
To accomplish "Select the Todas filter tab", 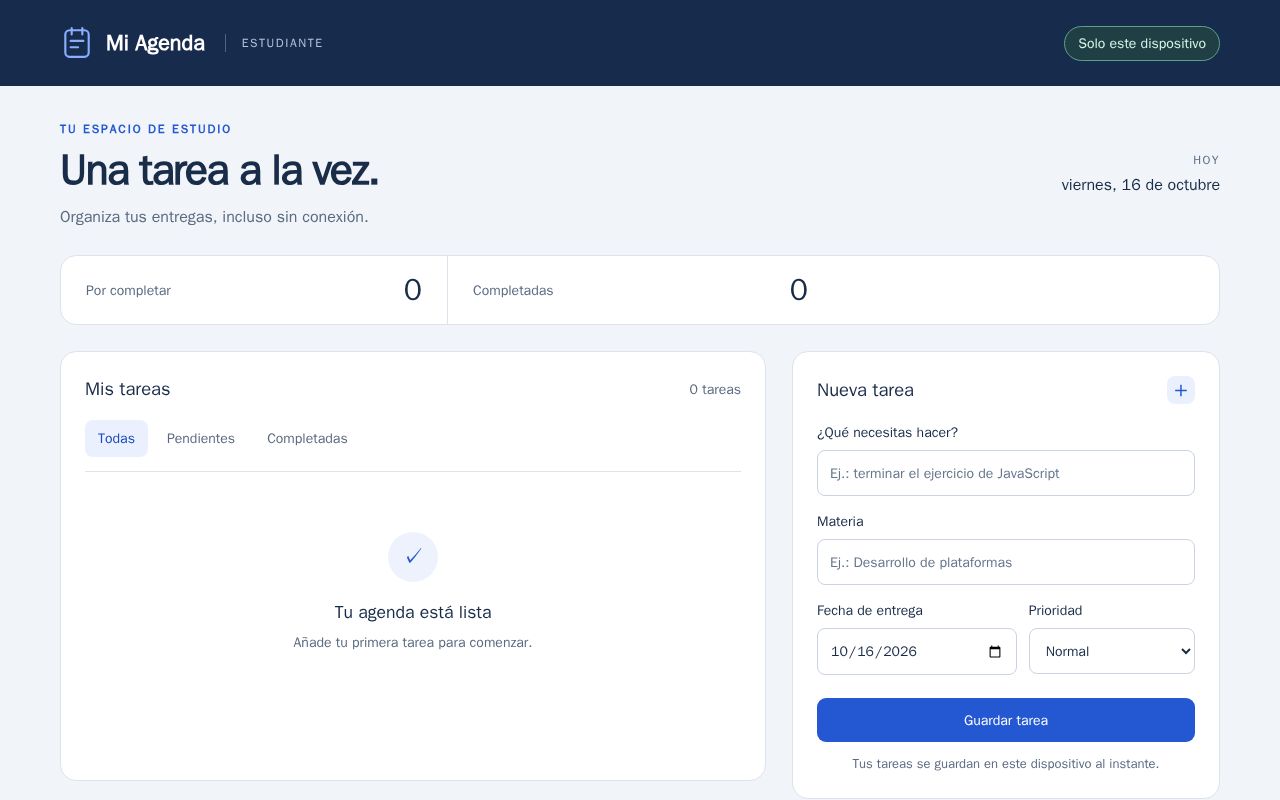I will [116, 438].
